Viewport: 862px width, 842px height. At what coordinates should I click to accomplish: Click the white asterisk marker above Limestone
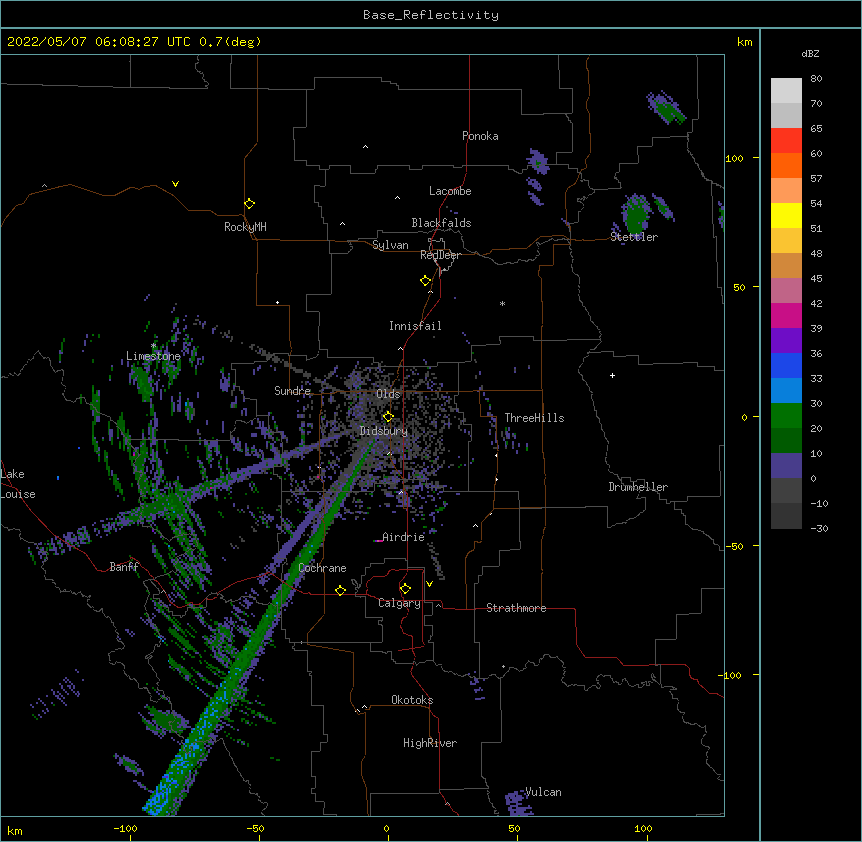[153, 345]
